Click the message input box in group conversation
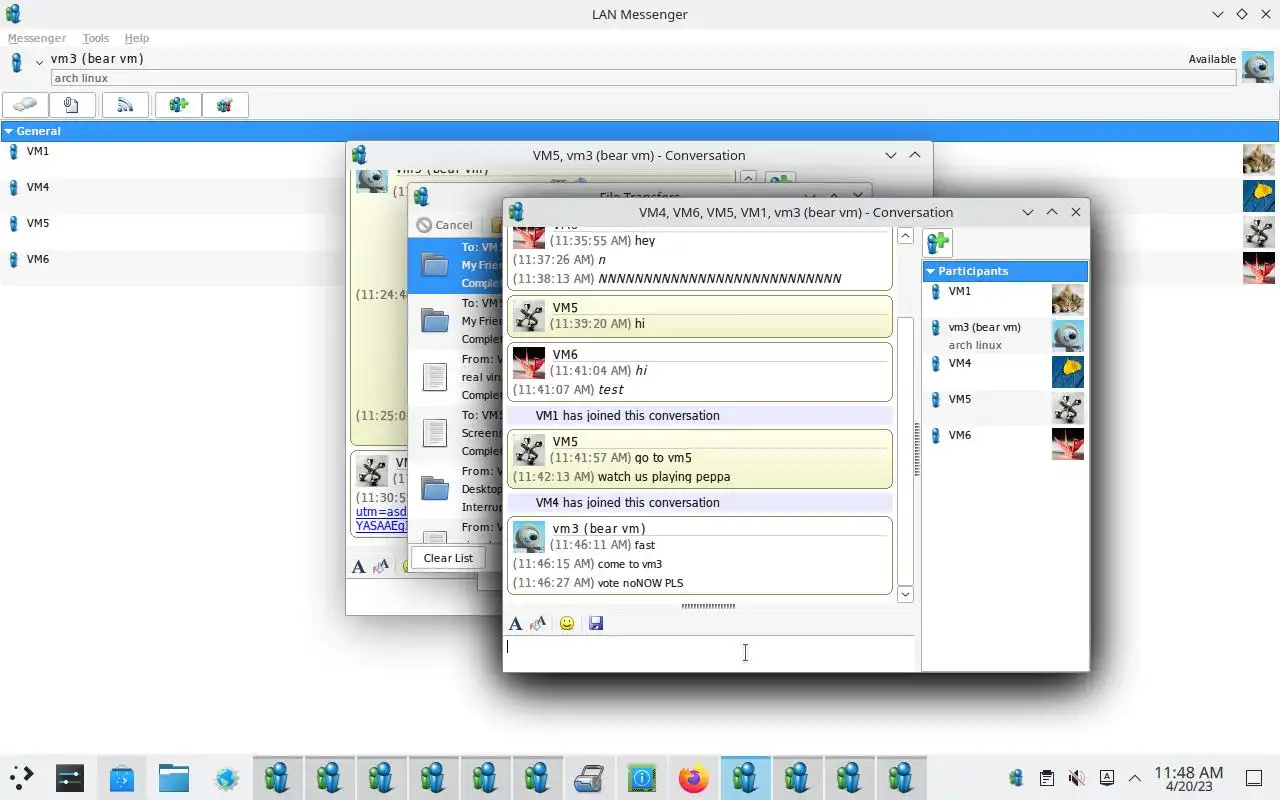Screen dimensions: 1280x800 (708, 652)
